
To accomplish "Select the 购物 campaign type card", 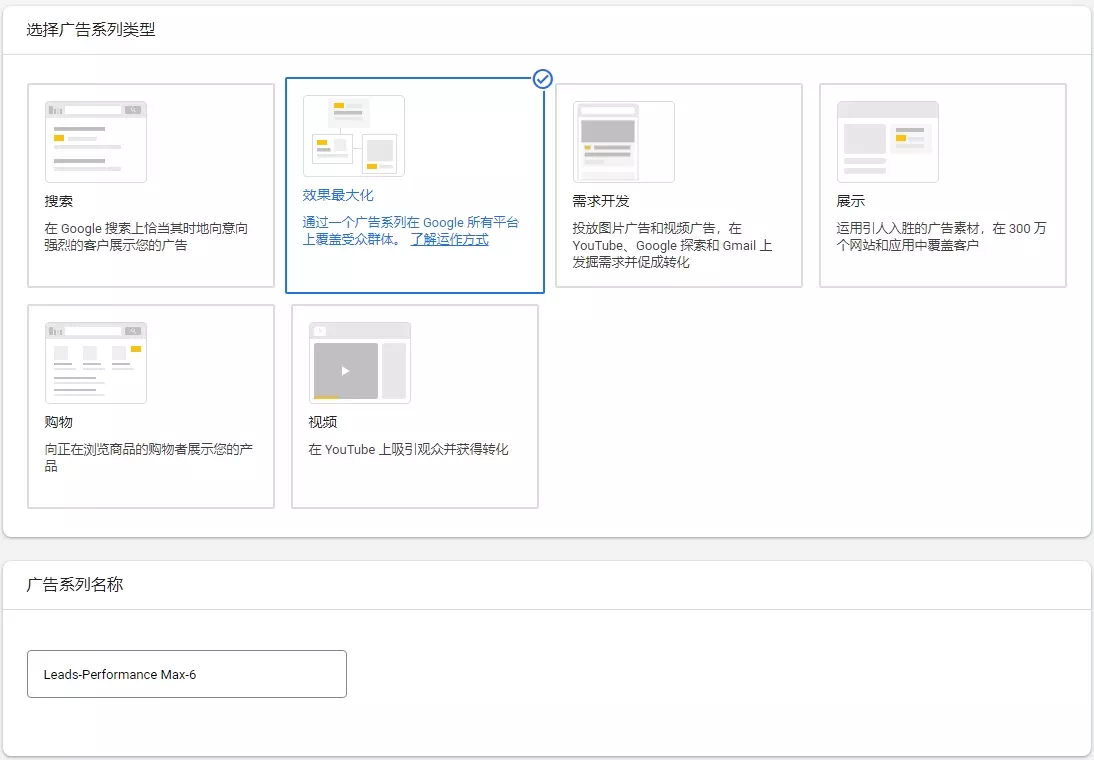I will click(x=151, y=406).
